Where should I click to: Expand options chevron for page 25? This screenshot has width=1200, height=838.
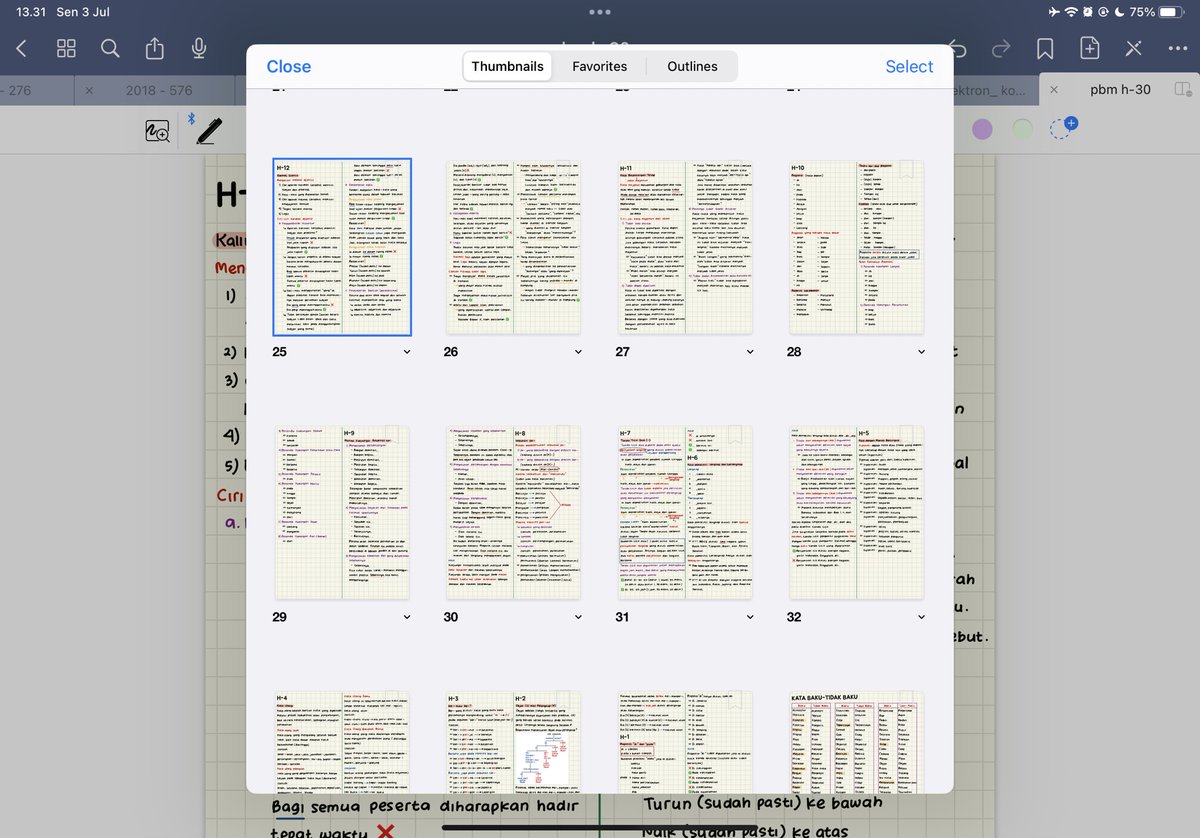406,352
